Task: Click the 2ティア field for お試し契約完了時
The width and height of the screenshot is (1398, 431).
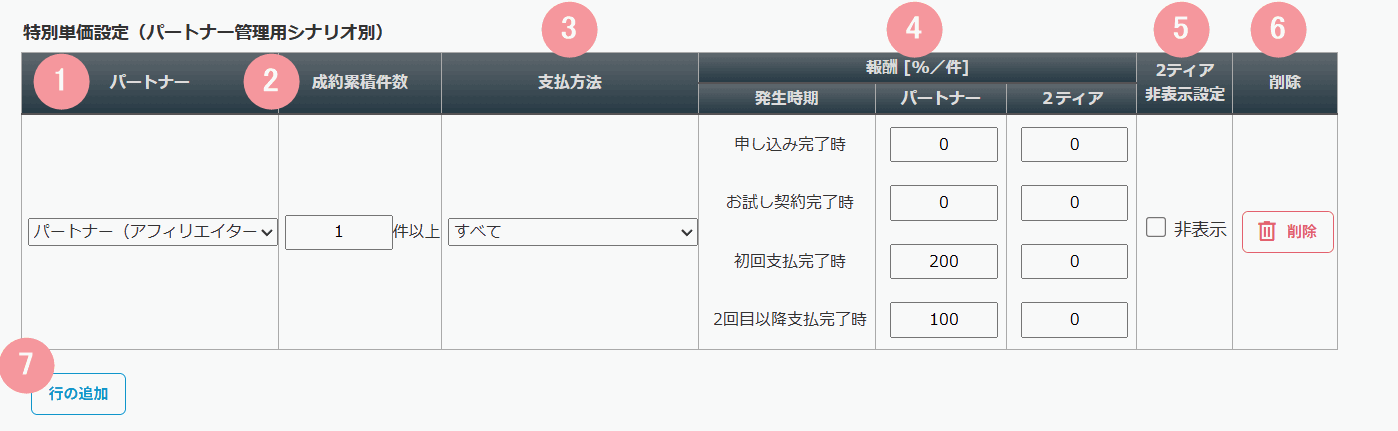Action: pyautogui.click(x=1074, y=202)
